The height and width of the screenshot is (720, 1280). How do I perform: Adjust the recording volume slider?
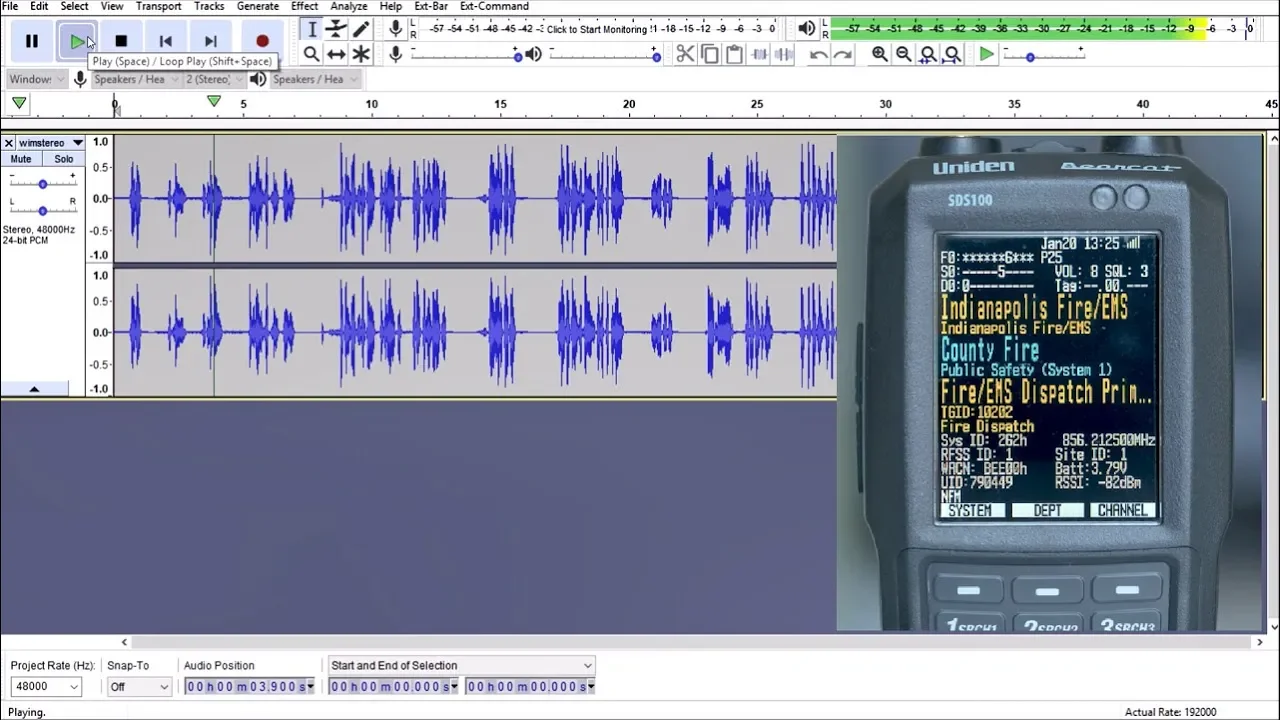click(466, 56)
